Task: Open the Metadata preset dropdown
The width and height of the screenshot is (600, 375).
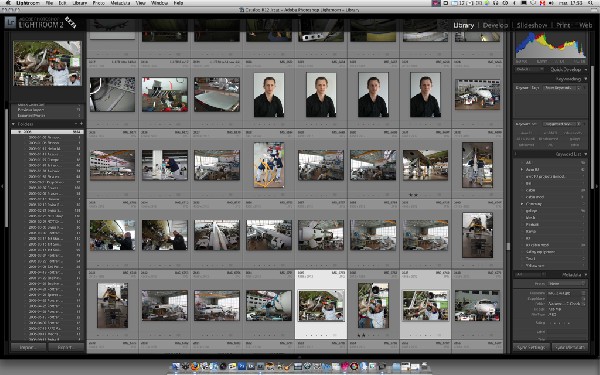Action: pyautogui.click(x=567, y=284)
